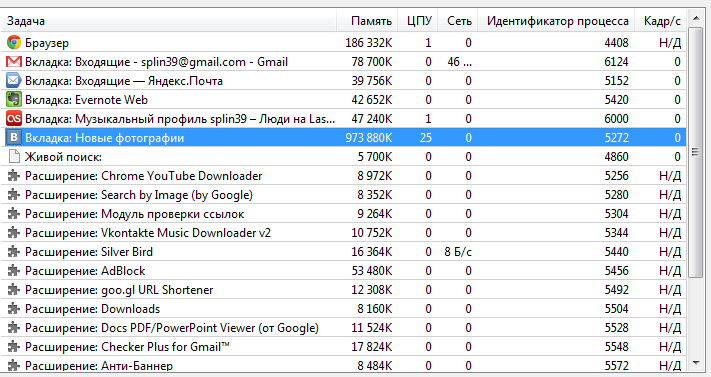This screenshot has height=377, width=711.
Task: Click the puzzle icon for Chrome YouTube Downloader
Action: tap(14, 176)
